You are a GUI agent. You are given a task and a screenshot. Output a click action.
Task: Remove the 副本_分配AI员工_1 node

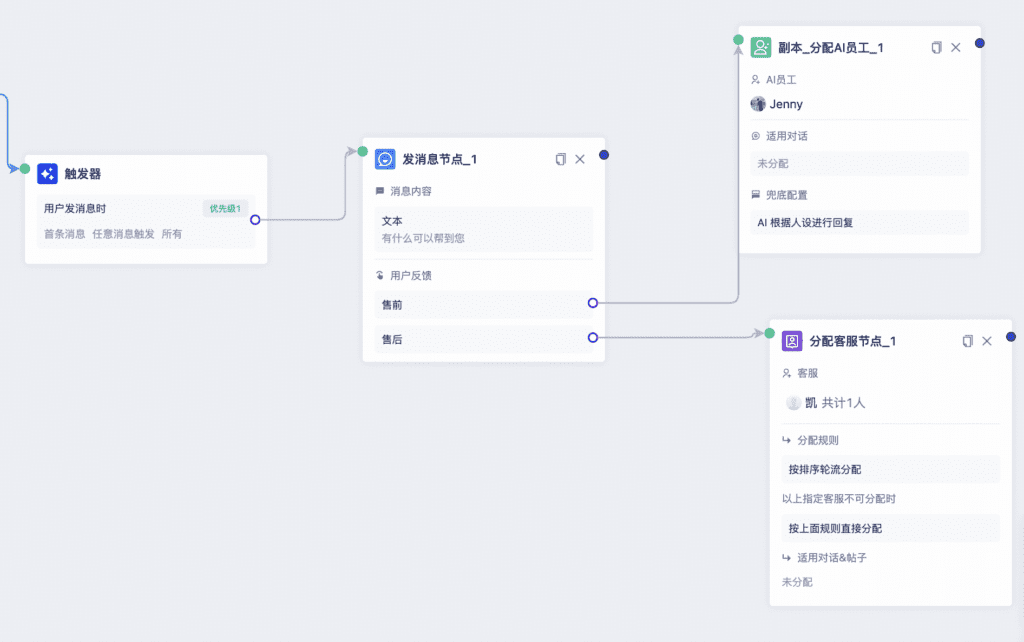point(956,48)
